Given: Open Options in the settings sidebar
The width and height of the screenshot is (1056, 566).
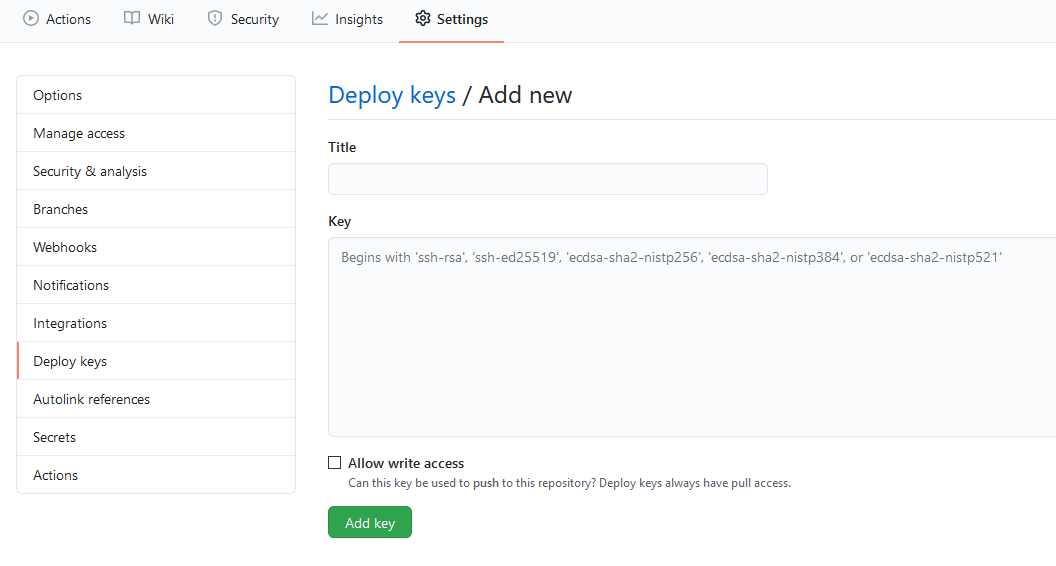Looking at the screenshot, I should coord(156,95).
